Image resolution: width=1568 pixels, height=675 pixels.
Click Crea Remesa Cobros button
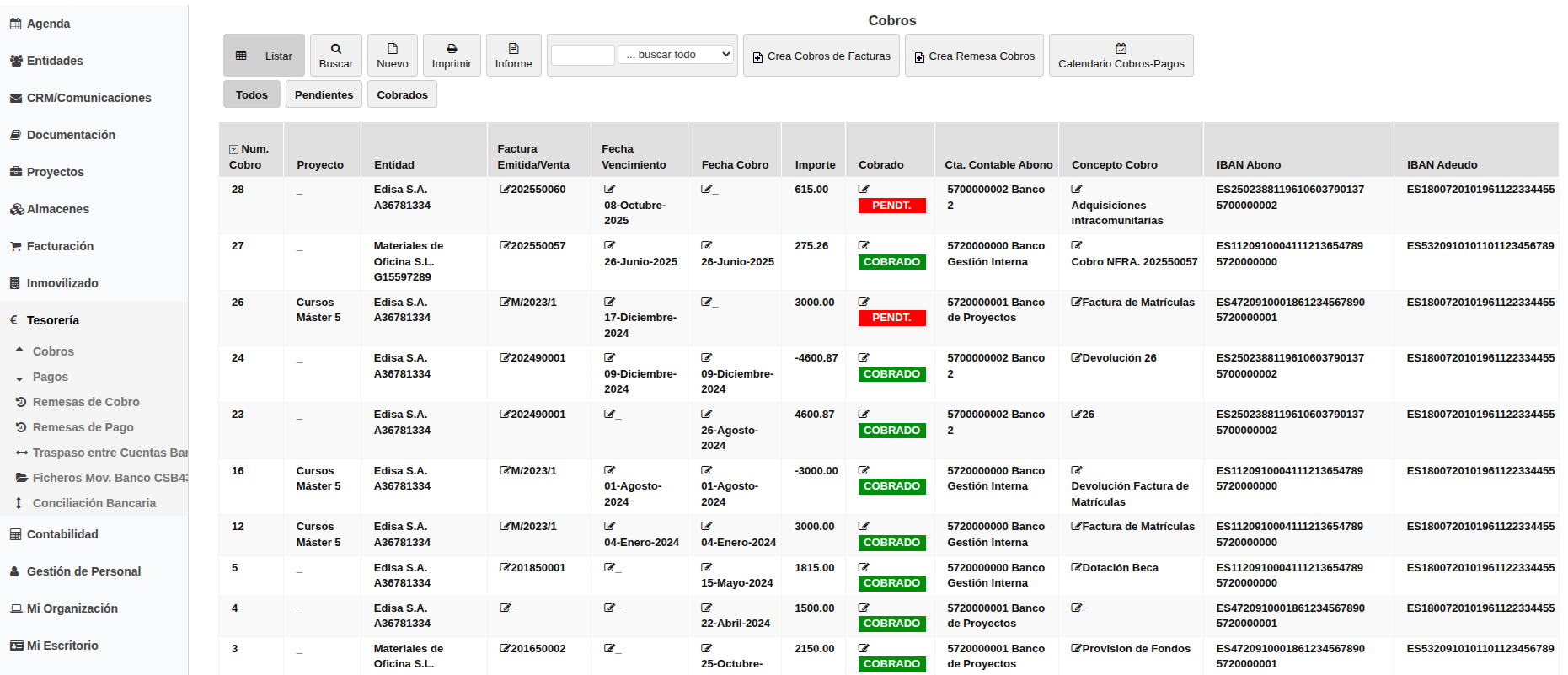coord(974,56)
